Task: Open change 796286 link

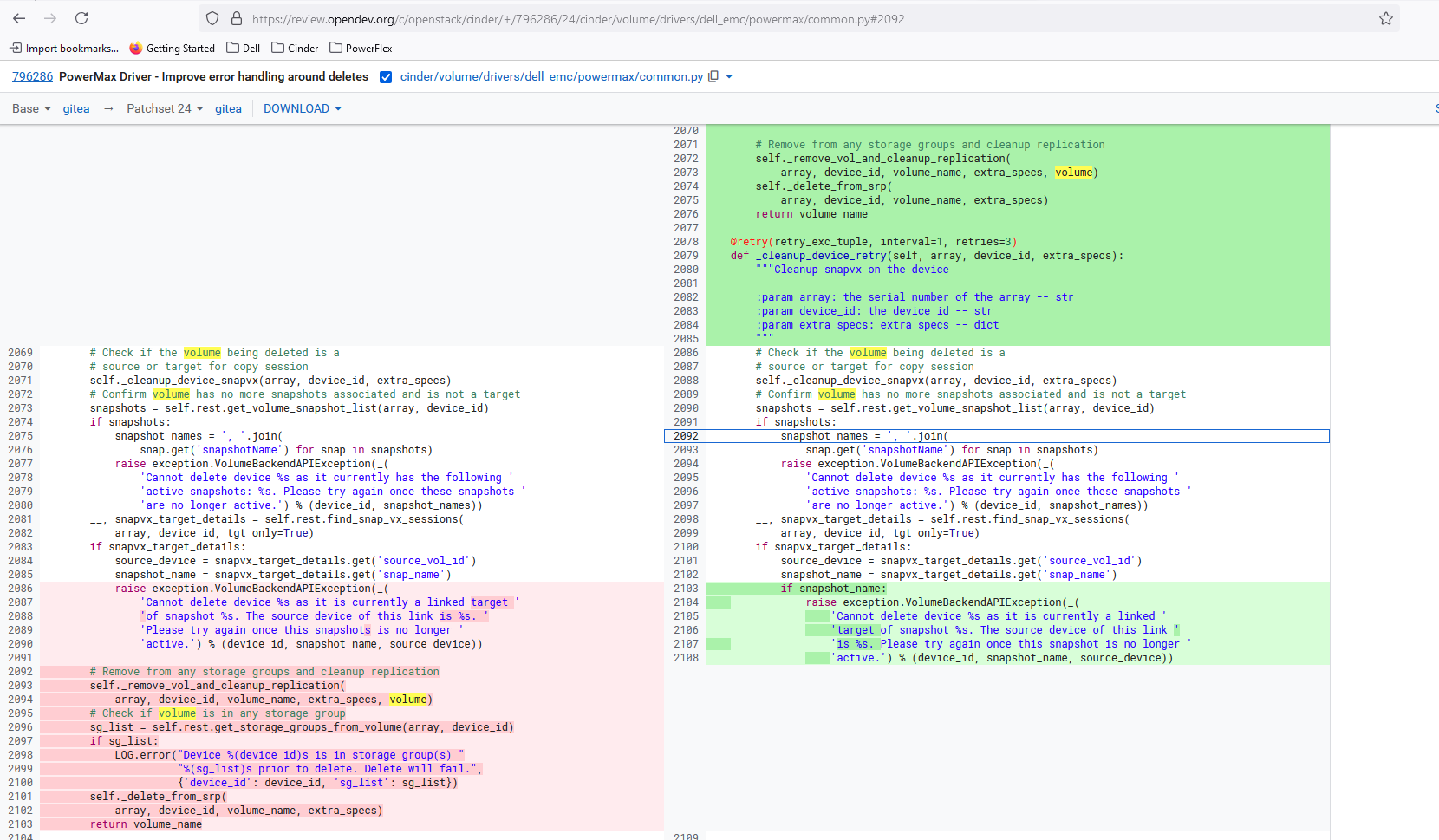Action: 32,76
